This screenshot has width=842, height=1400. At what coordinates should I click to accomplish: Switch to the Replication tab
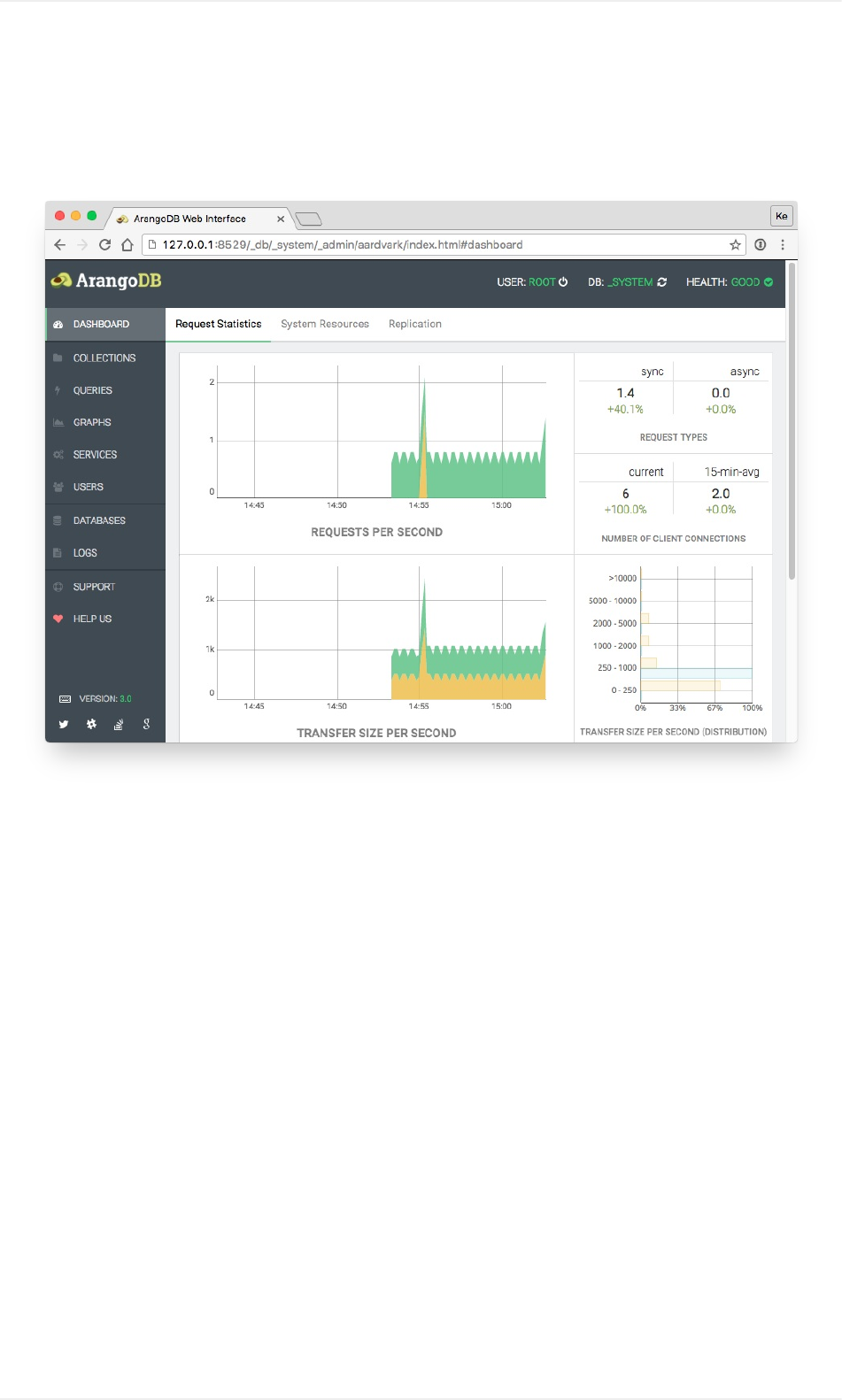(415, 325)
